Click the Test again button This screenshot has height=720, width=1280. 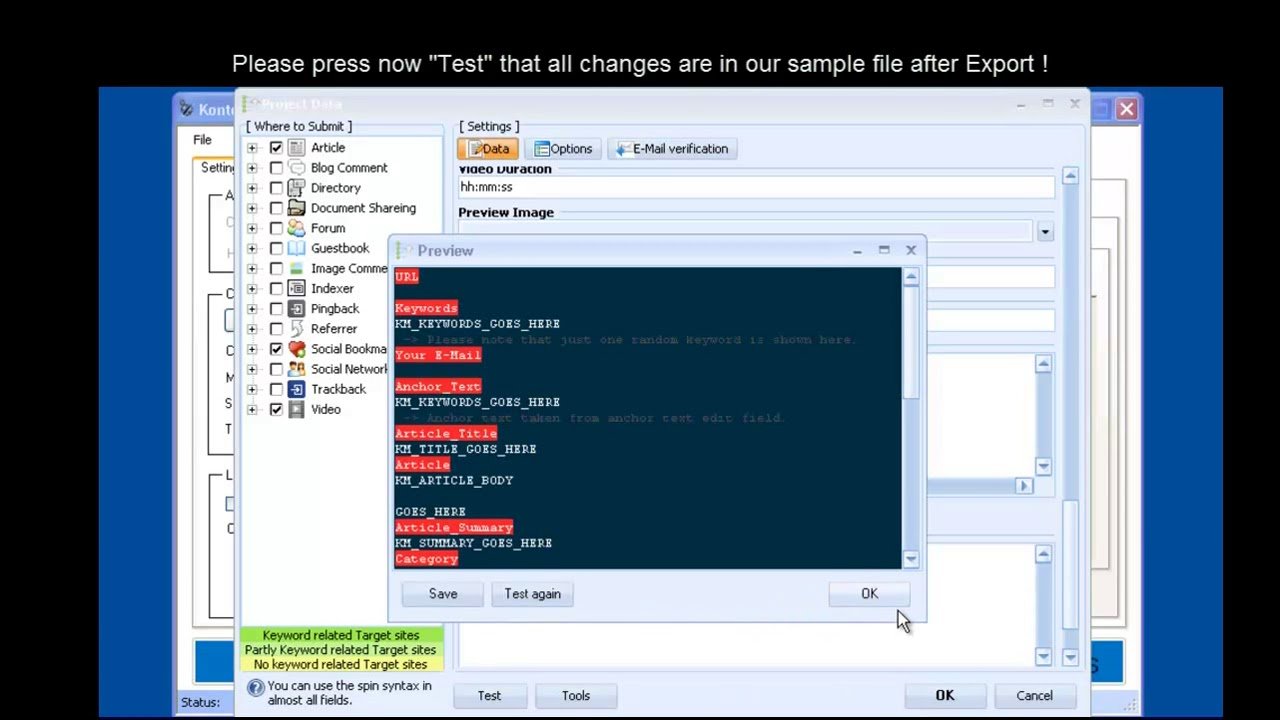[x=532, y=594]
